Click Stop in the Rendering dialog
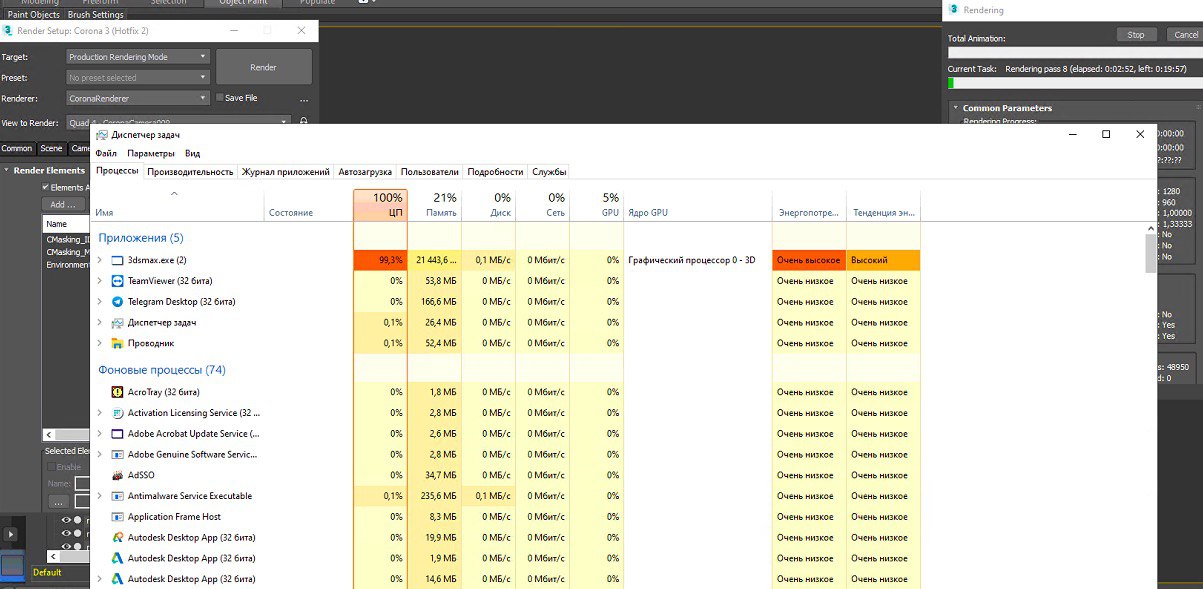The height and width of the screenshot is (589, 1203). pos(1136,35)
